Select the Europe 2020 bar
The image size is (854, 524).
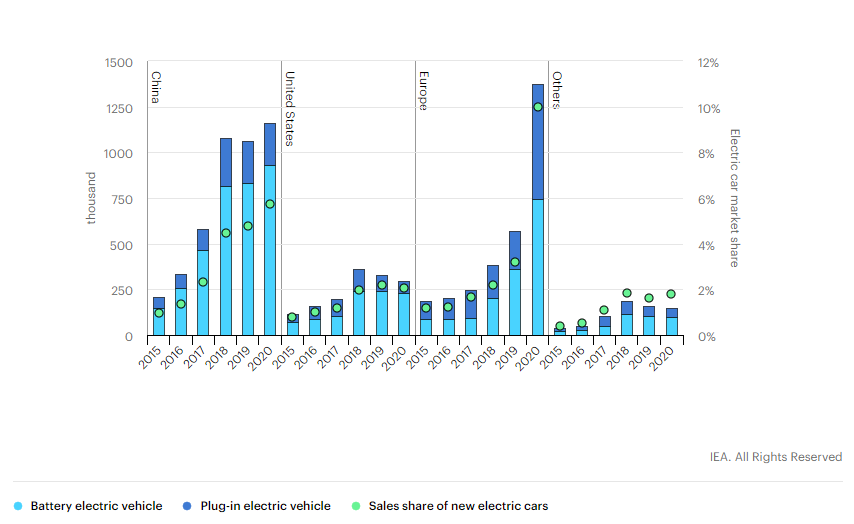click(538, 210)
